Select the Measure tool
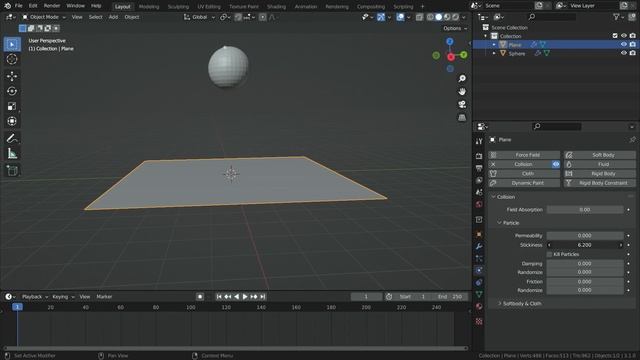The width and height of the screenshot is (640, 360). 12,153
